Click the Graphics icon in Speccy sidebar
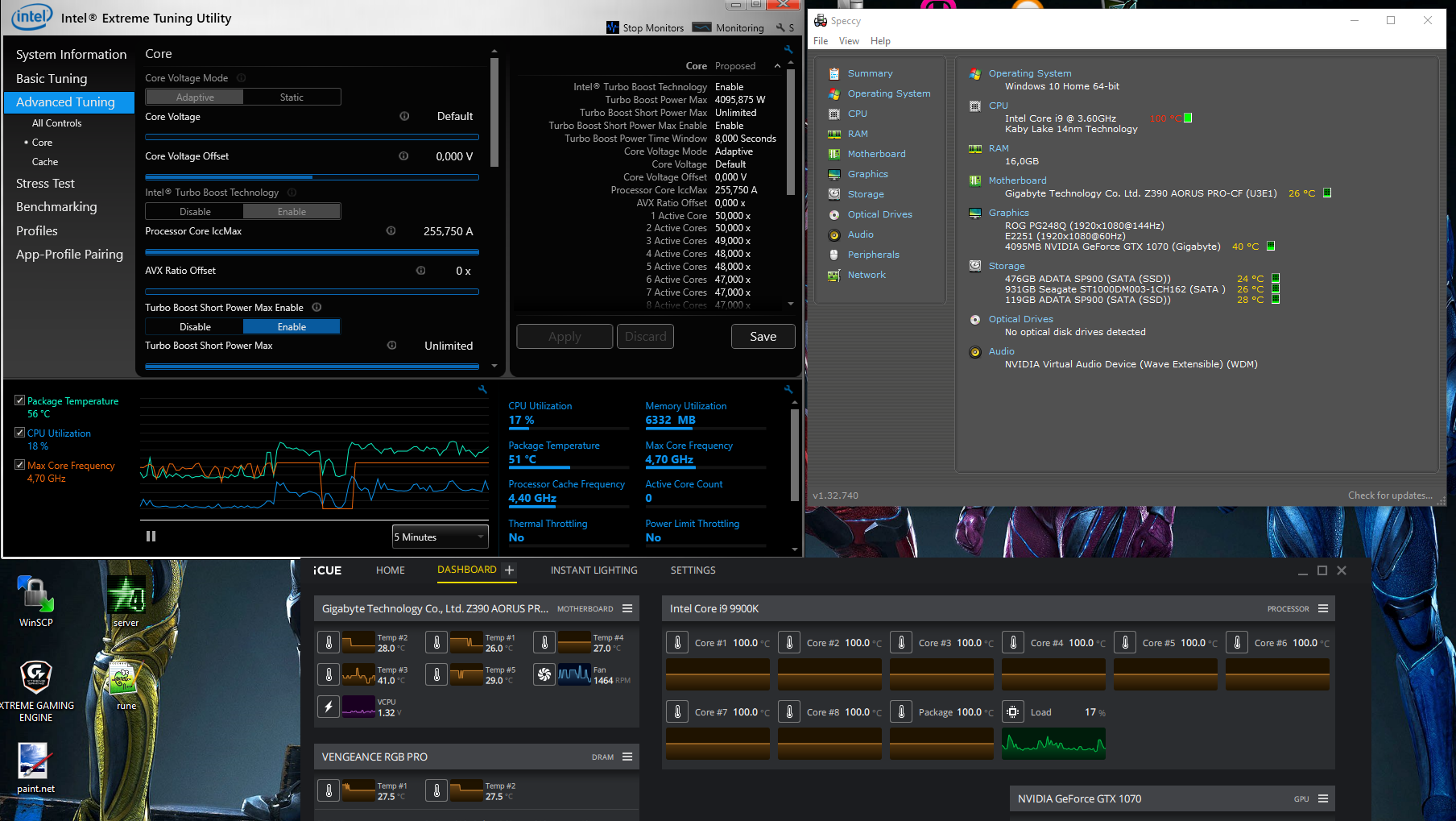 pos(834,174)
